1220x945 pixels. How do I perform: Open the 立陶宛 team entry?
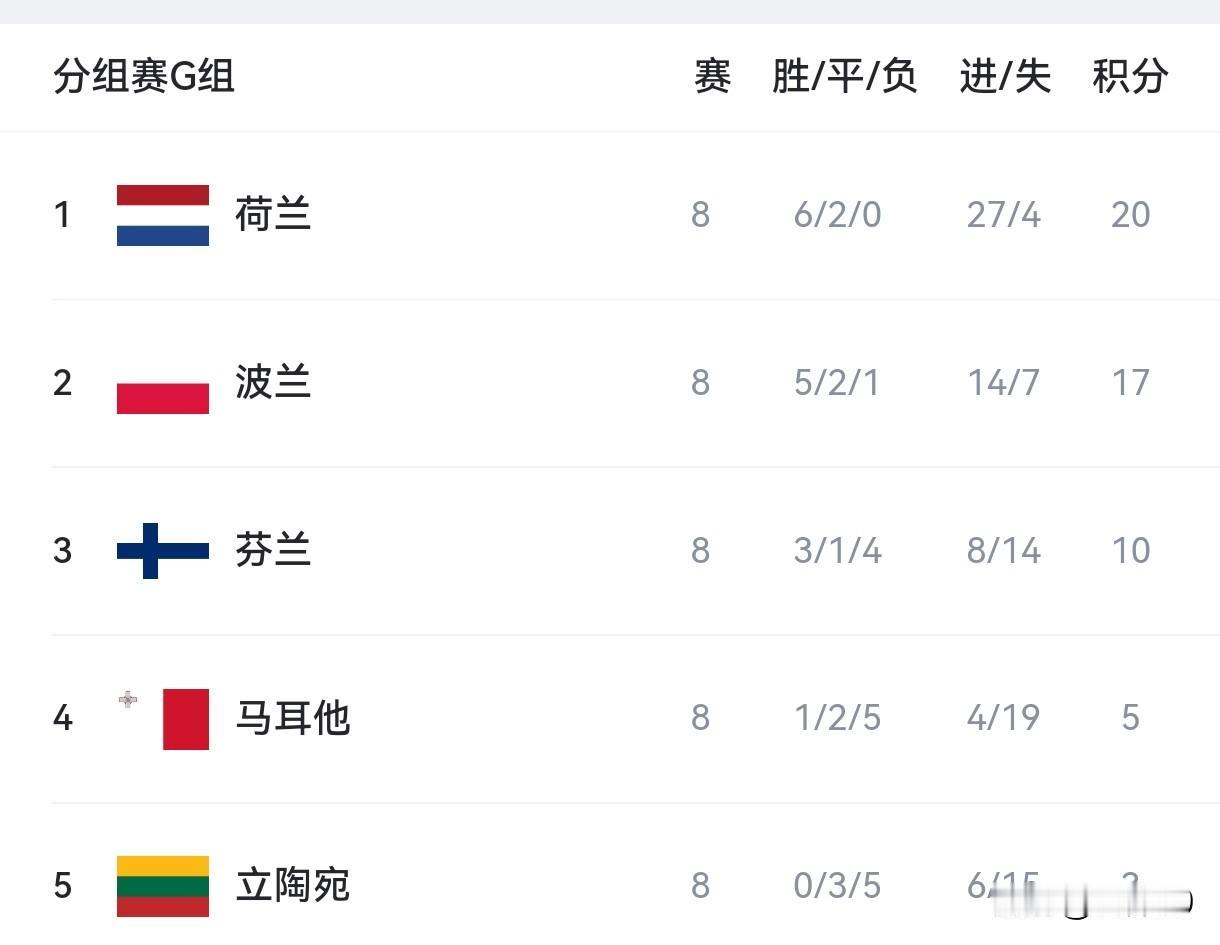292,886
